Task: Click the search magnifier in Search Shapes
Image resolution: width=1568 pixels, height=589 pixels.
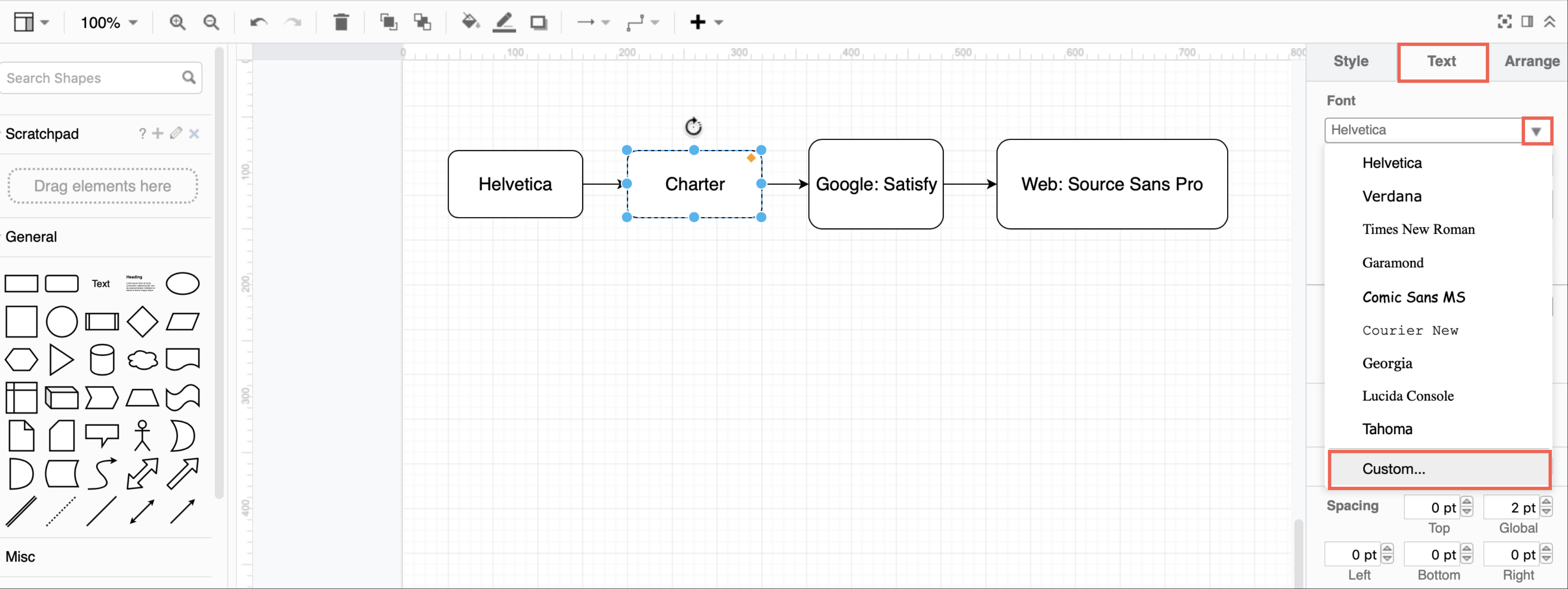Action: click(x=189, y=77)
